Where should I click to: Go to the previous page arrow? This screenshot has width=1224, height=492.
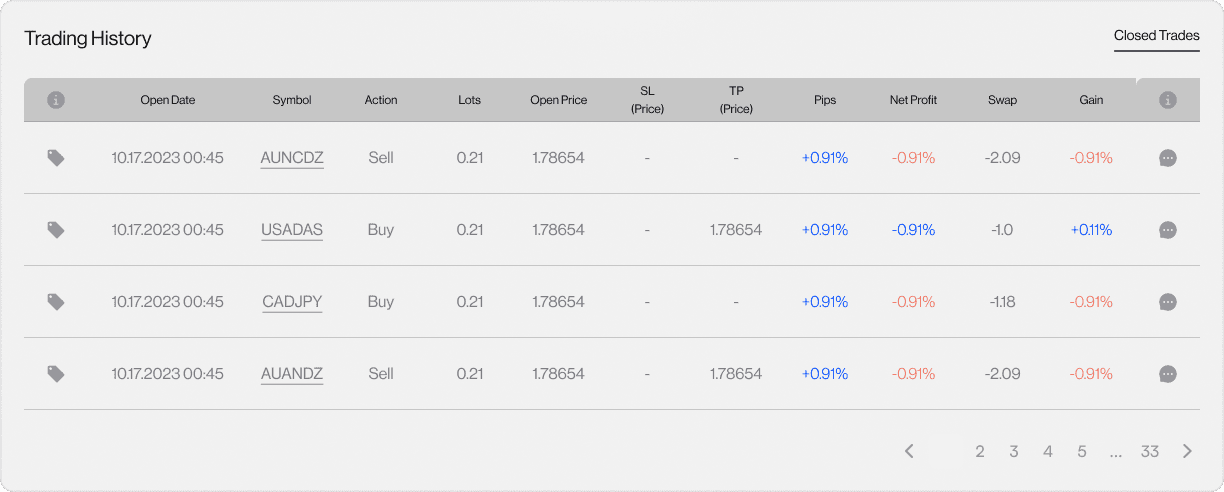(x=909, y=451)
